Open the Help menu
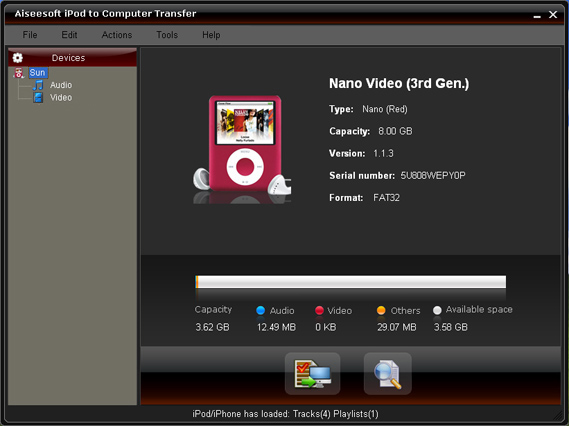 click(x=211, y=35)
